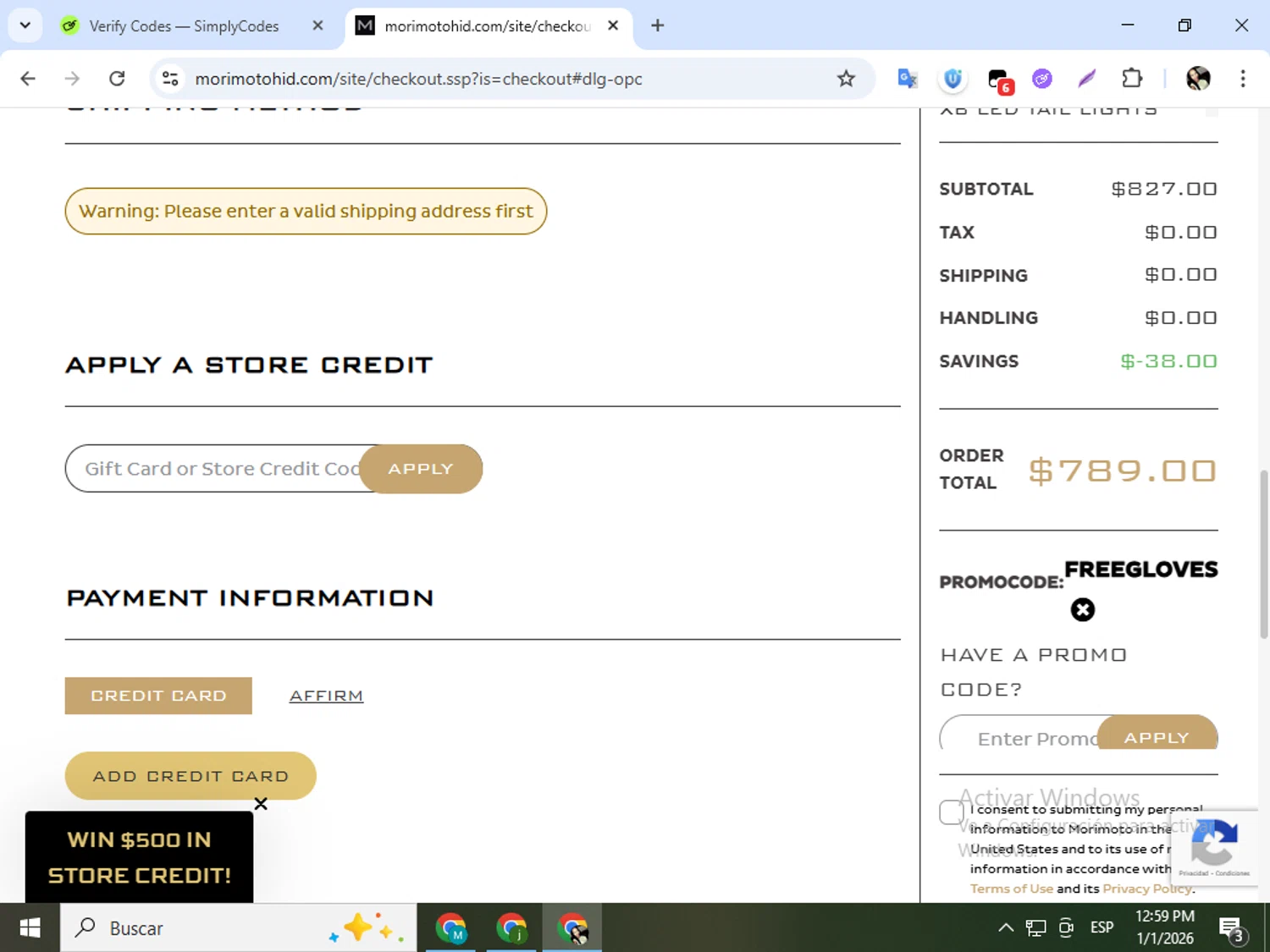1270x952 pixels.
Task: Open the ESP language indicator
Action: (1102, 928)
